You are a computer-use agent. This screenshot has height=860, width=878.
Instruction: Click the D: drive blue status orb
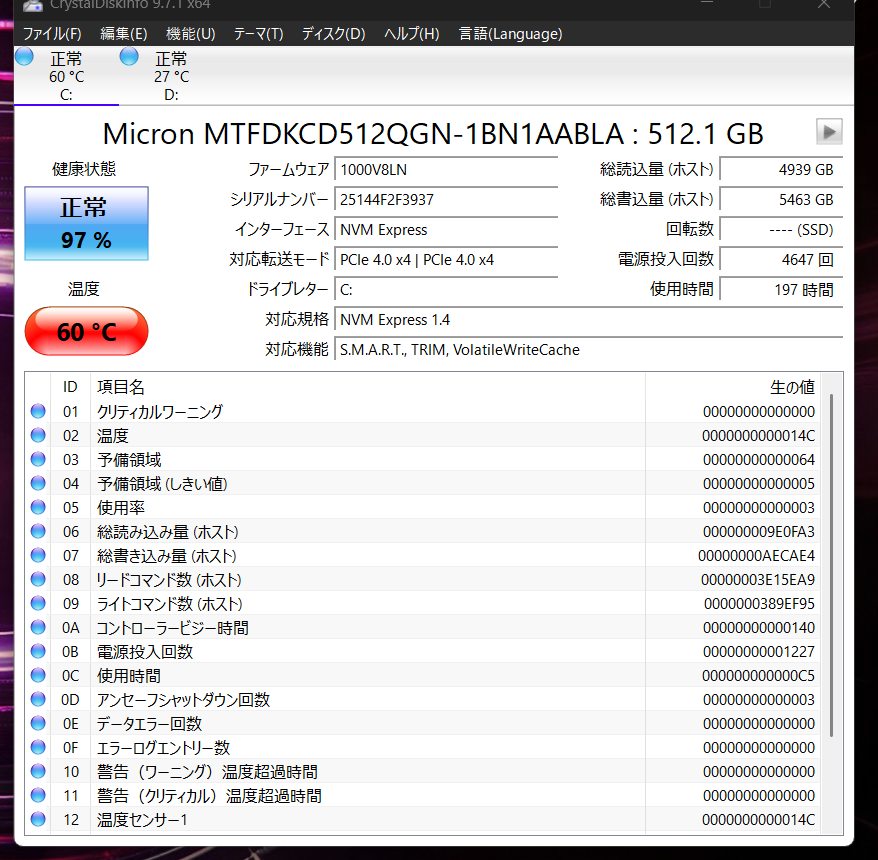click(x=129, y=56)
